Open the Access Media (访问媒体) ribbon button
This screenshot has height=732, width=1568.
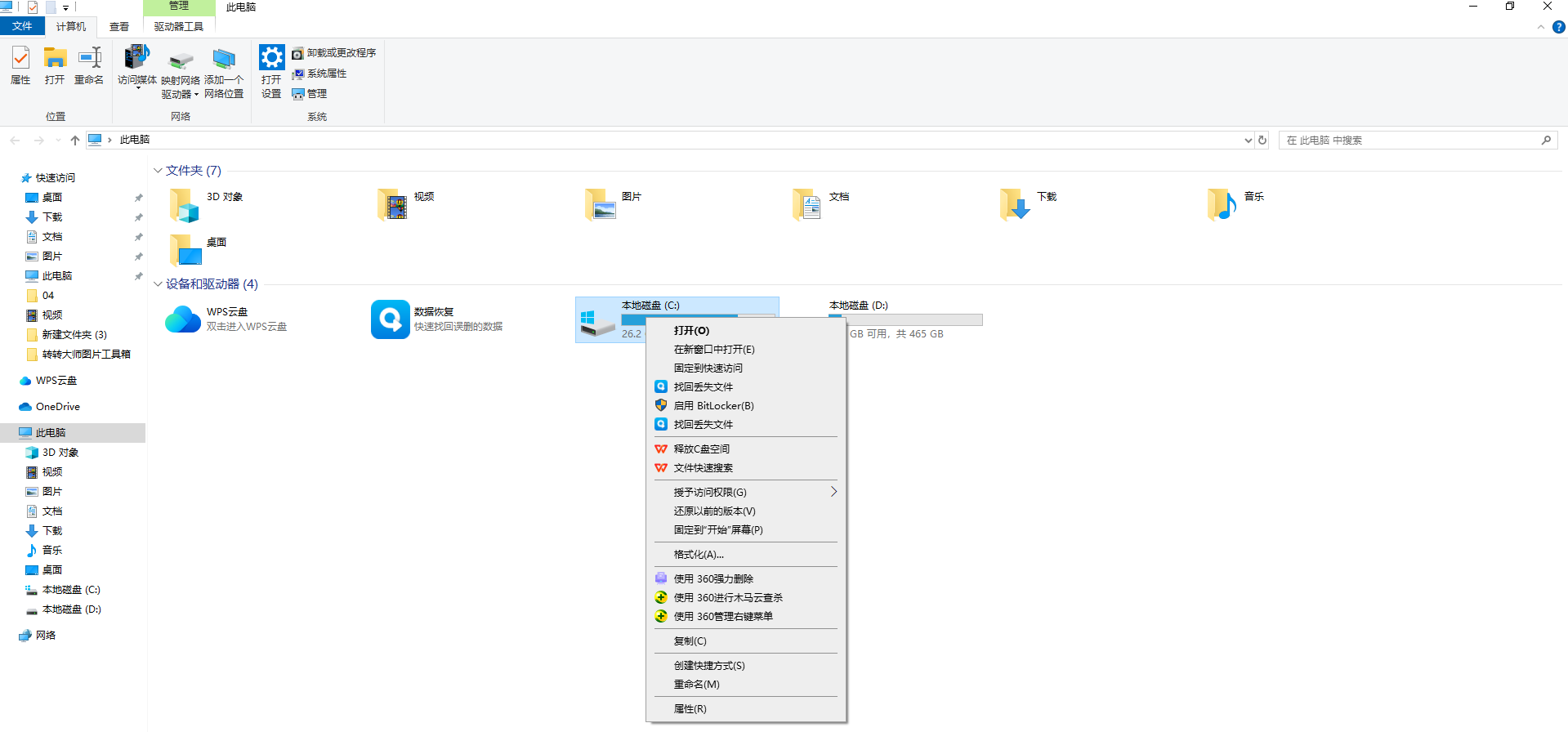point(136,59)
